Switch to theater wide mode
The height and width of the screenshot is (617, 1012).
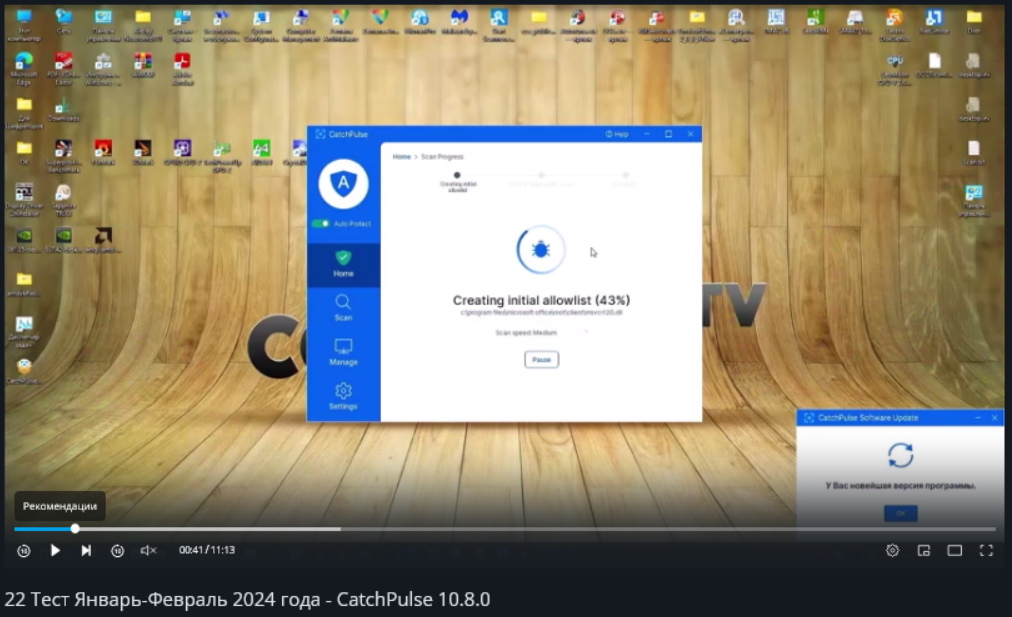pos(955,551)
